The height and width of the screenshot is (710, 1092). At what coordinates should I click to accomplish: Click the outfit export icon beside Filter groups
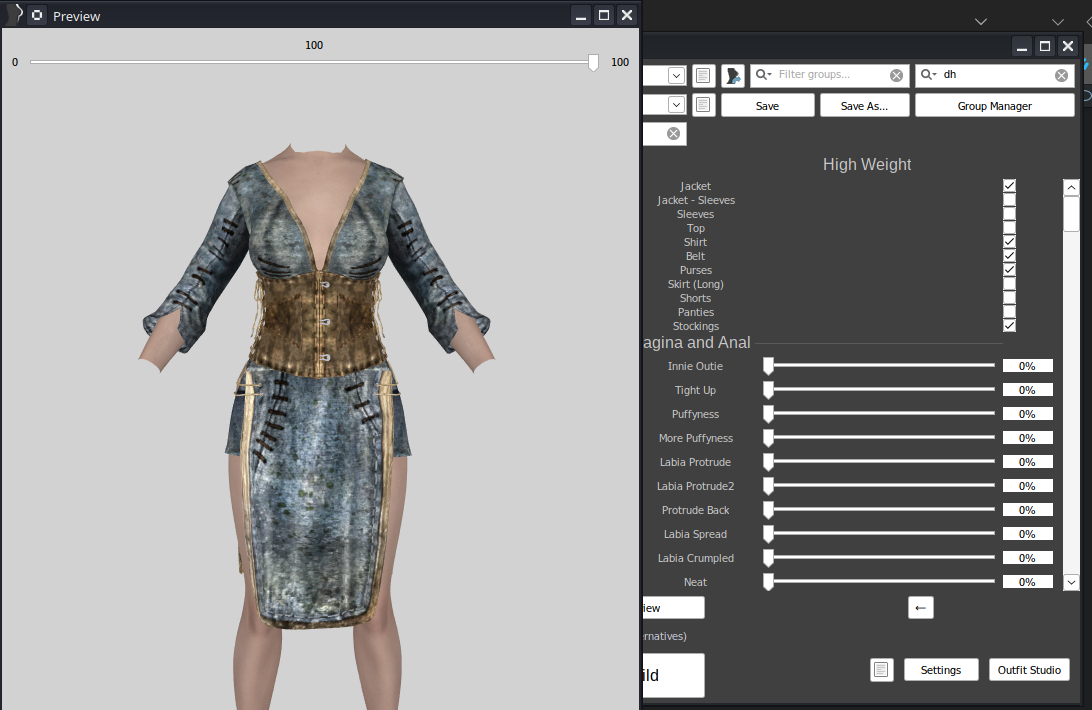click(732, 75)
